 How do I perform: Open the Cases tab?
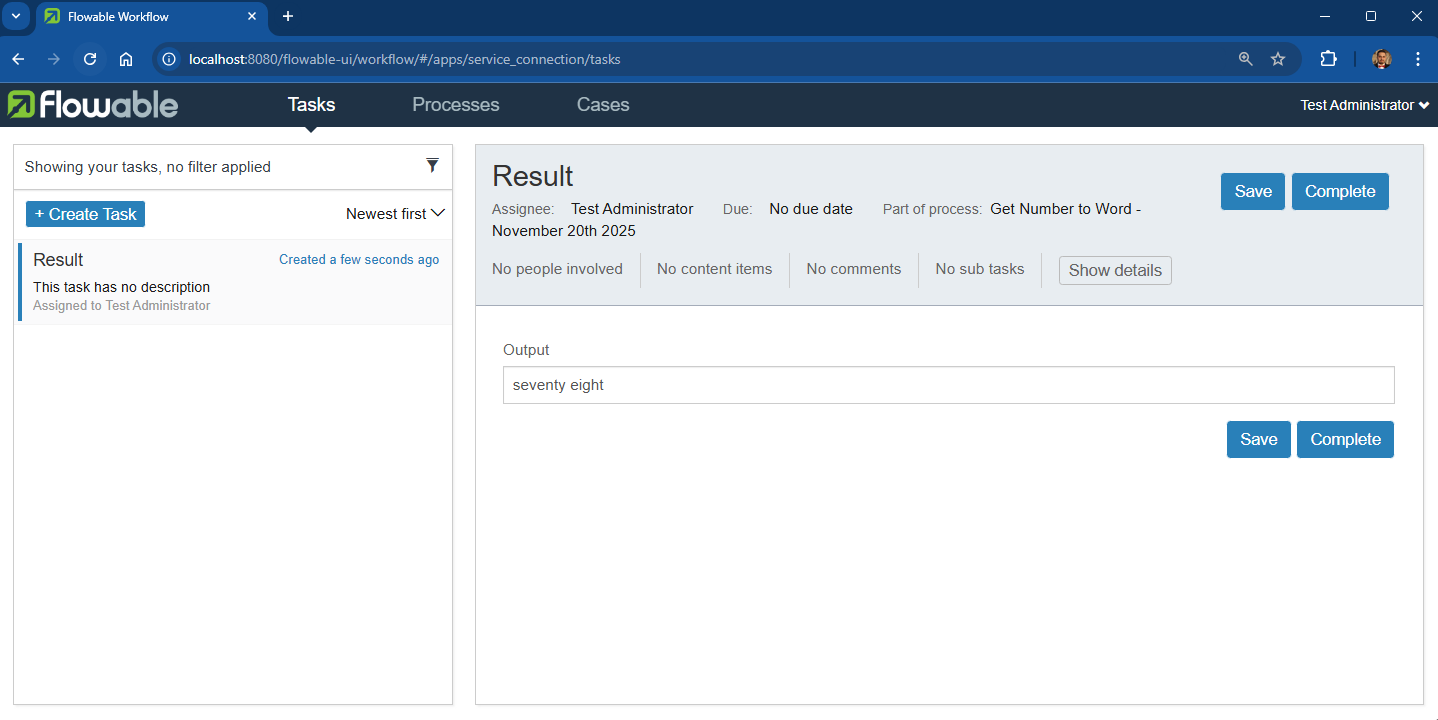pos(603,105)
